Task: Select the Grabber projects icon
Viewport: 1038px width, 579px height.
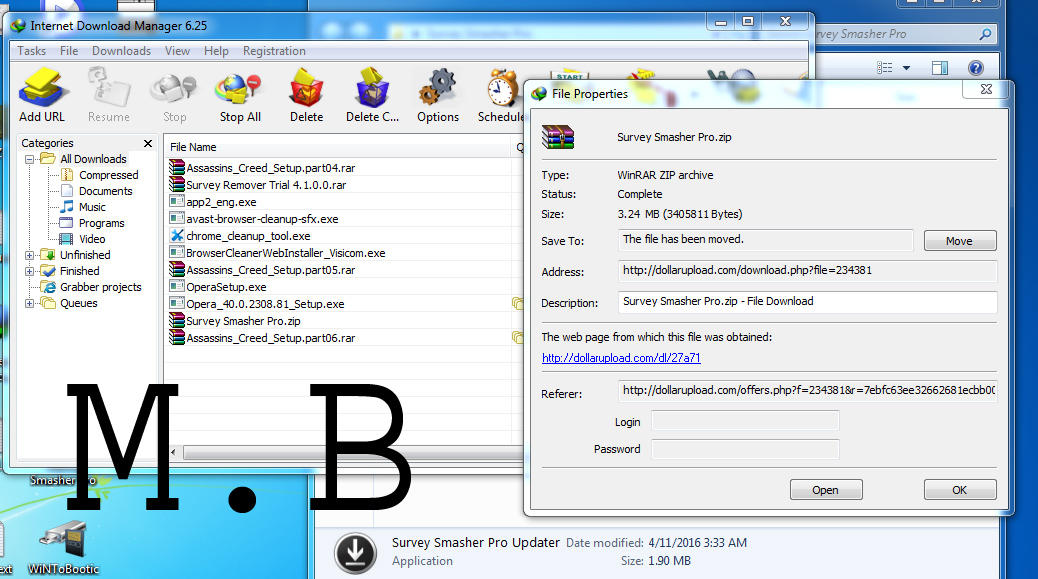Action: tap(48, 287)
